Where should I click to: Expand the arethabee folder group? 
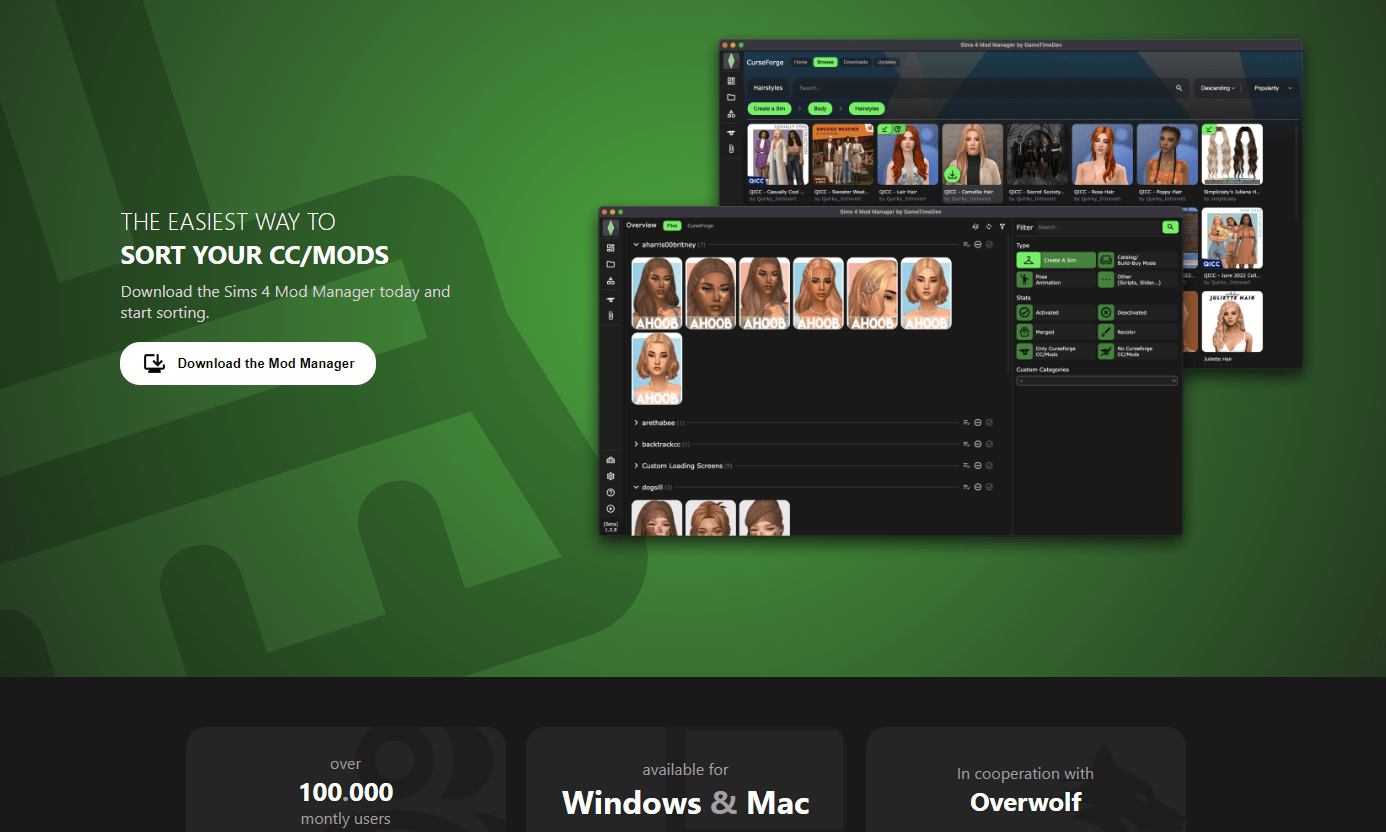[636, 423]
